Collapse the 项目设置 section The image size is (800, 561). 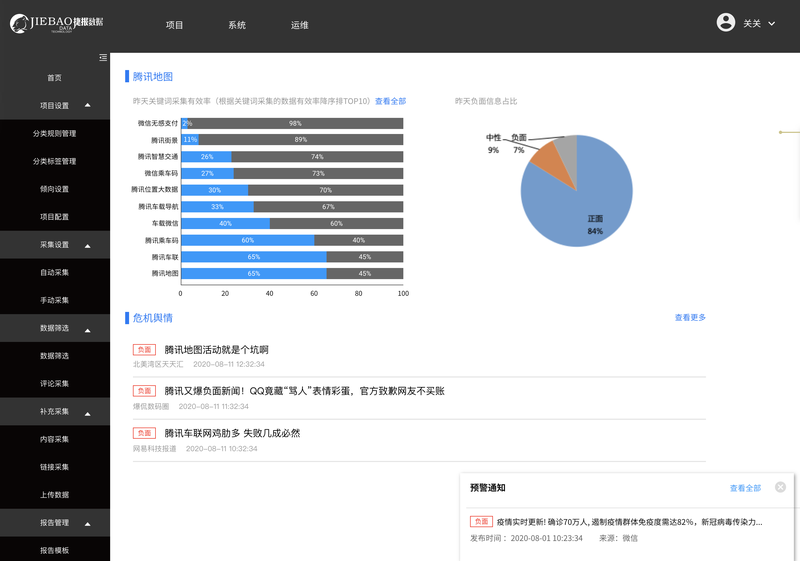[88, 106]
